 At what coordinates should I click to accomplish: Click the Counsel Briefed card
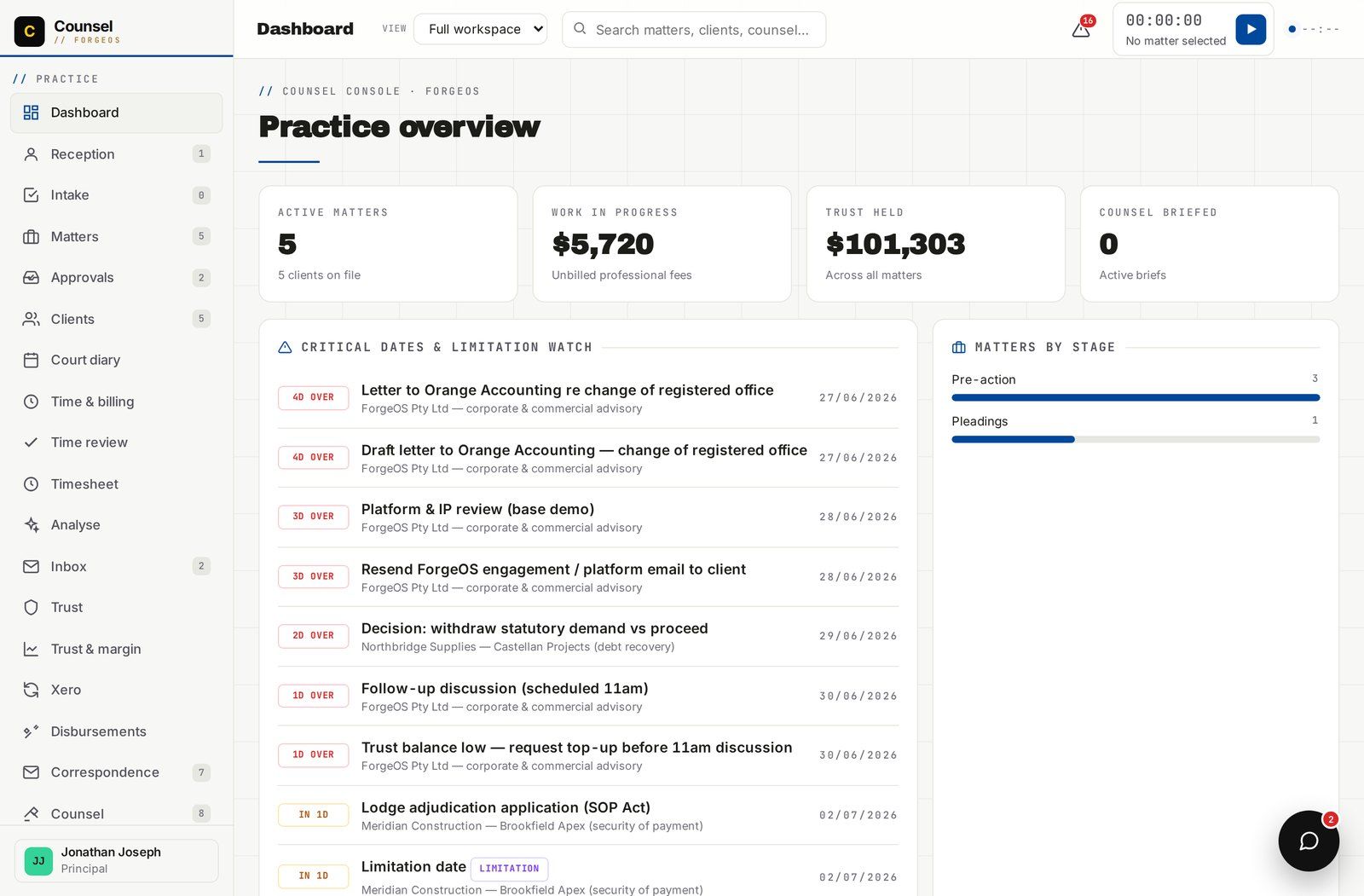1209,244
